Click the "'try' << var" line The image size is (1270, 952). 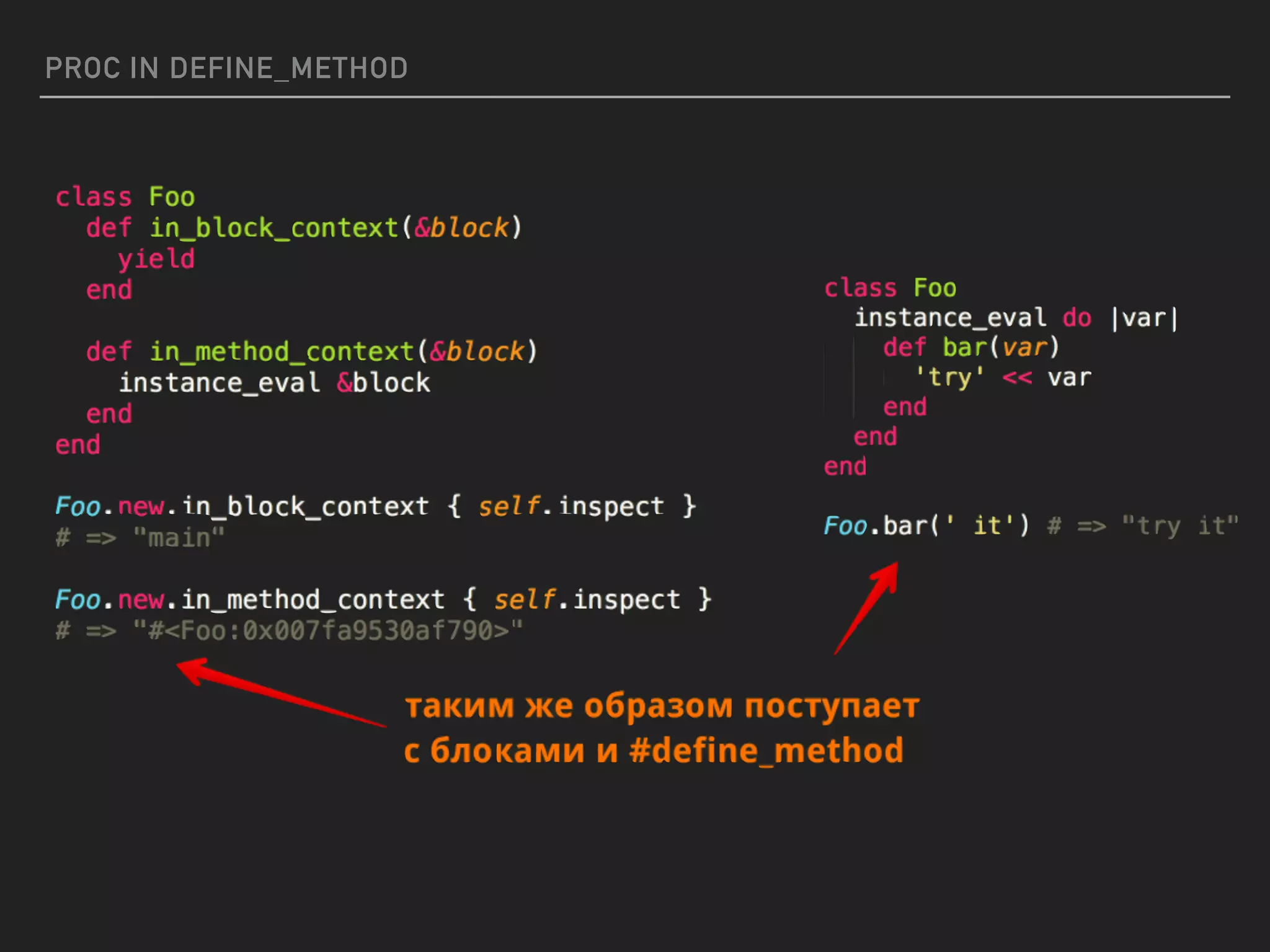[x=1003, y=377]
